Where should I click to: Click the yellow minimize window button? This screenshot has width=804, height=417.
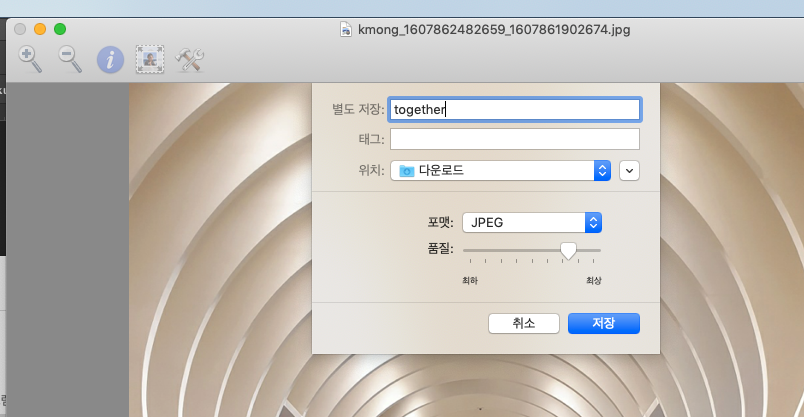(x=40, y=29)
